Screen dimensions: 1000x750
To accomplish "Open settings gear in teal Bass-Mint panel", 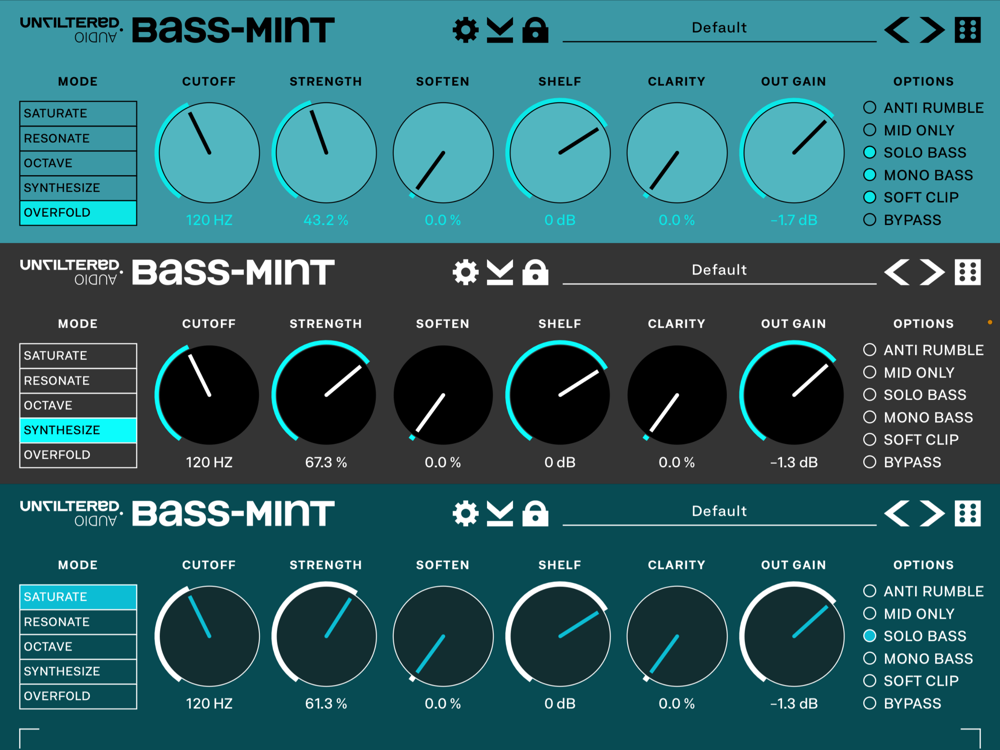I will (x=466, y=30).
